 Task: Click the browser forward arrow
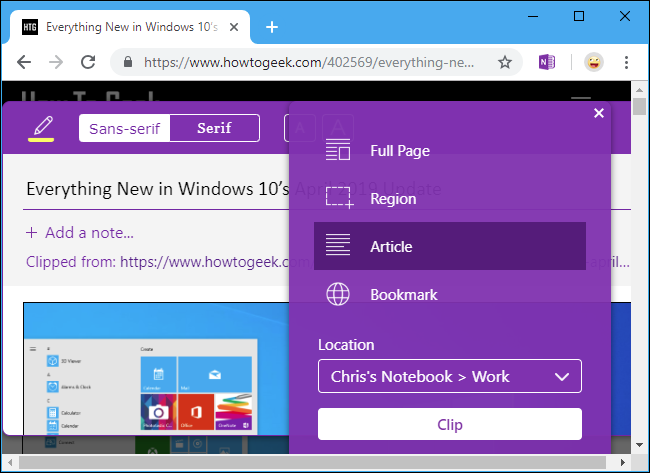56,62
